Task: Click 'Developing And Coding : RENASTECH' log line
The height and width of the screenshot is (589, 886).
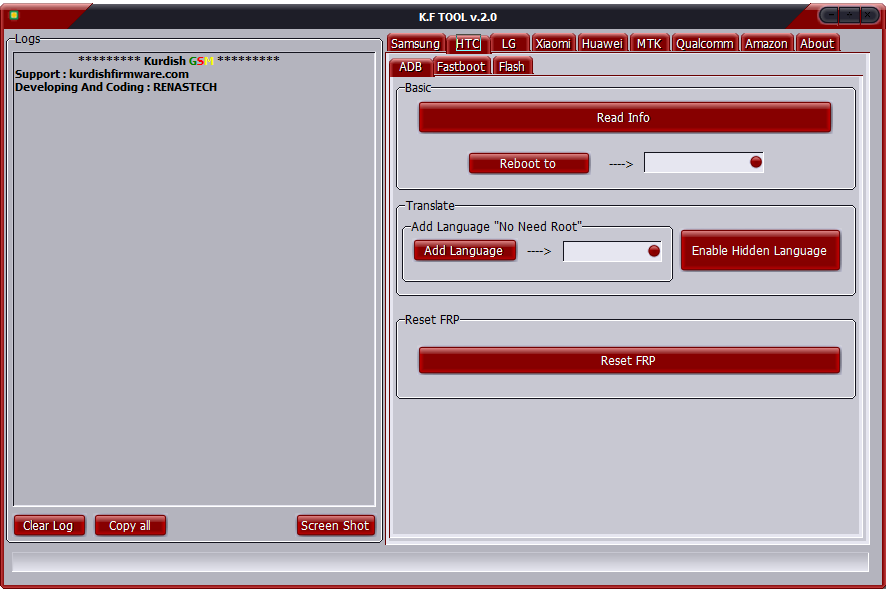Action: tap(116, 87)
